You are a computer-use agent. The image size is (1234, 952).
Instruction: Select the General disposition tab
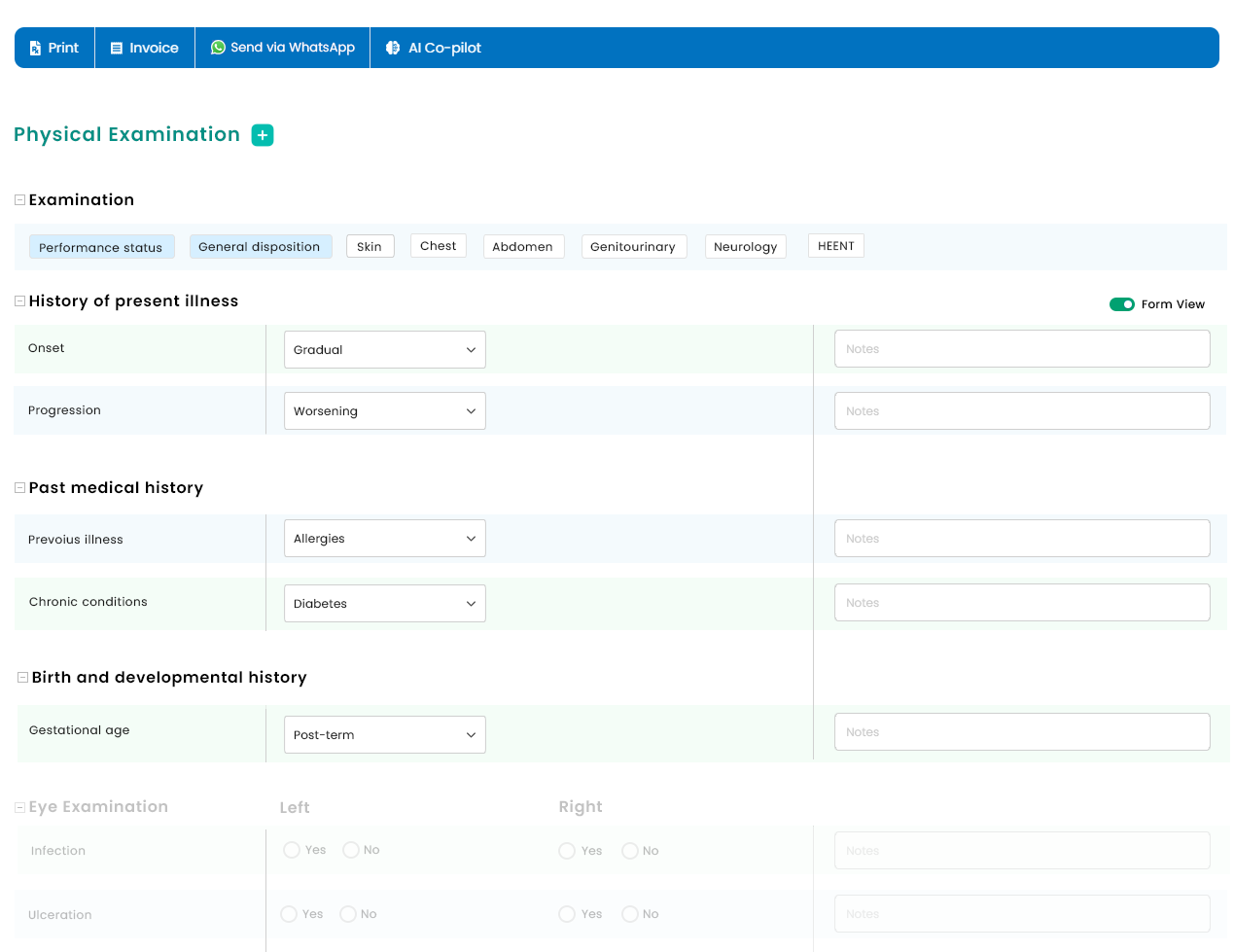260,247
